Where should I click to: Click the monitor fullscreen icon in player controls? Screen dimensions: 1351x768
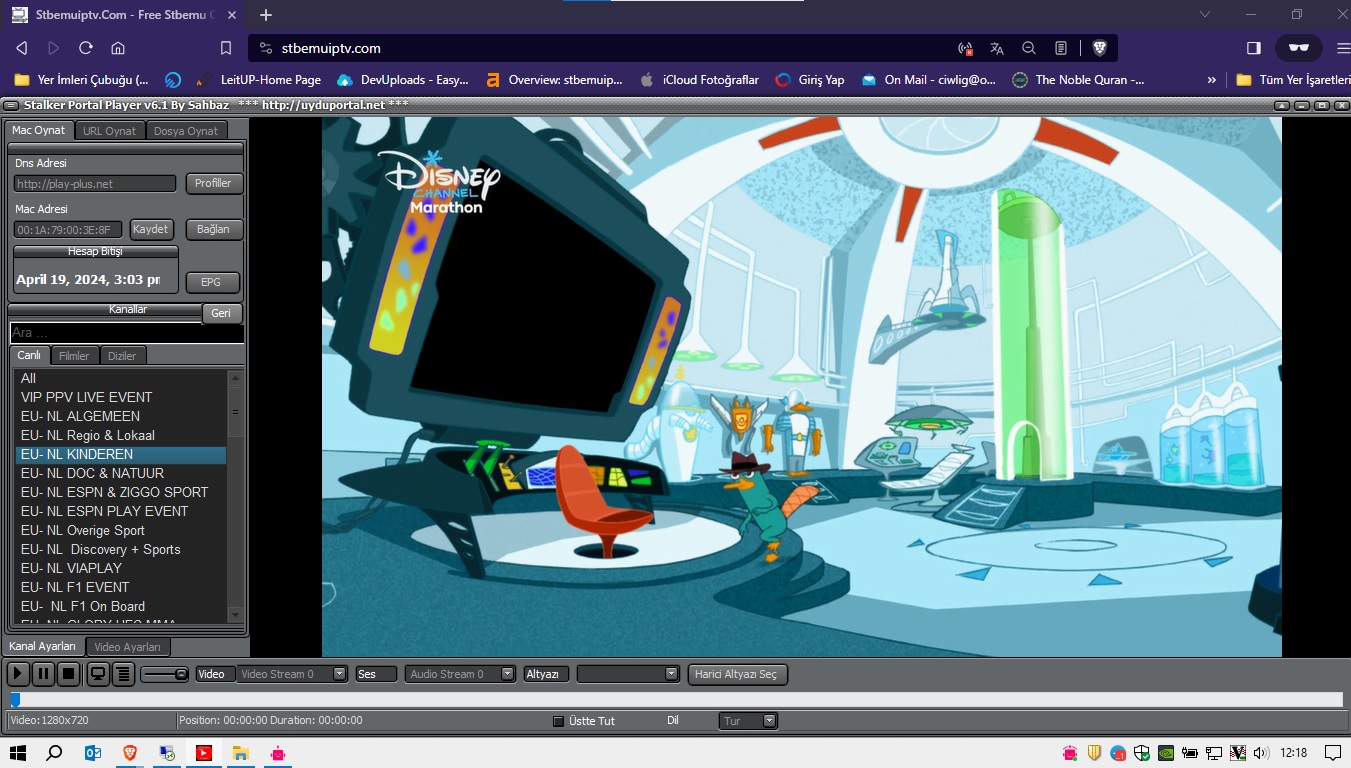[x=98, y=674]
